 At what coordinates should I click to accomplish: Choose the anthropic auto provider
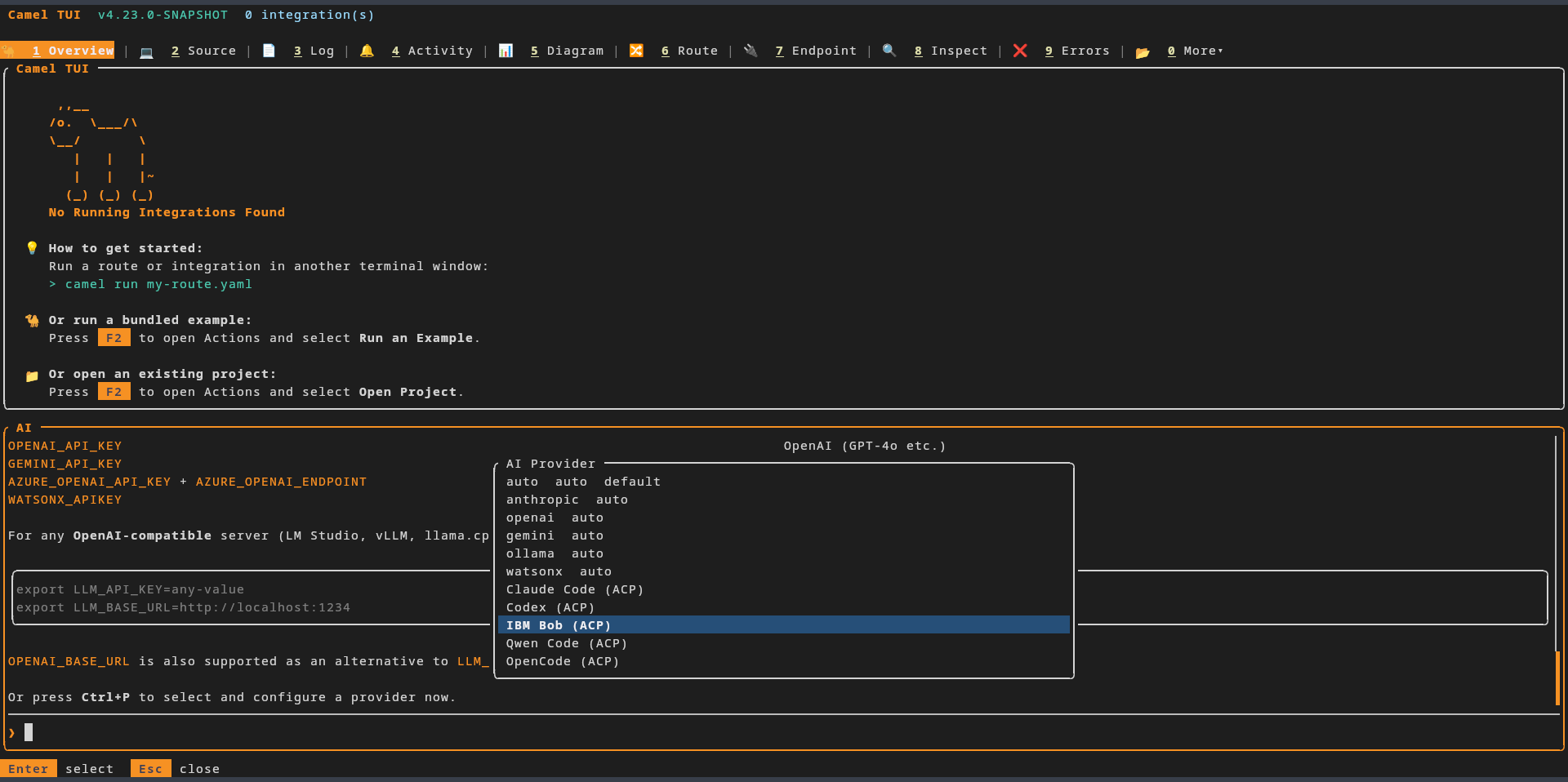tap(784, 500)
